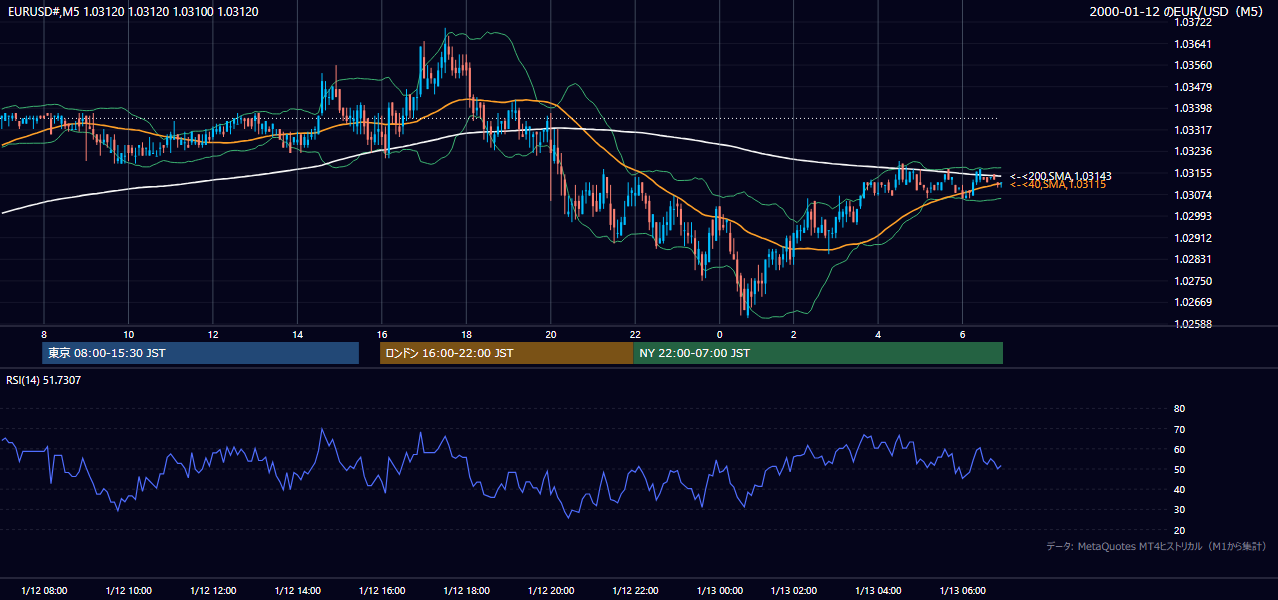
Task: Click RSI scale level 20
Action: click(x=1179, y=530)
